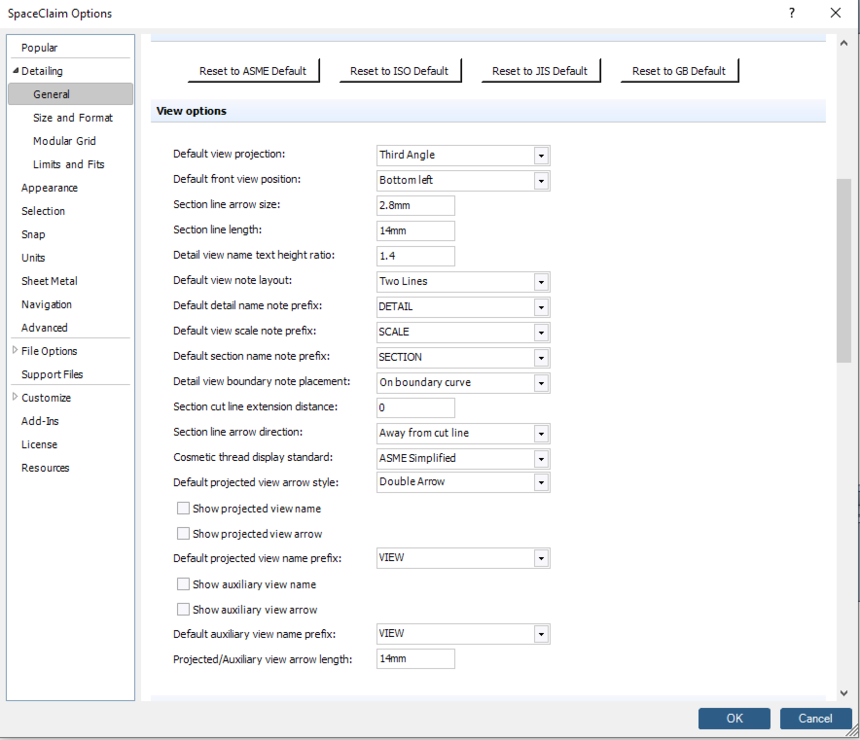Select the Popular options page
This screenshot has height=740, width=860.
[x=39, y=48]
